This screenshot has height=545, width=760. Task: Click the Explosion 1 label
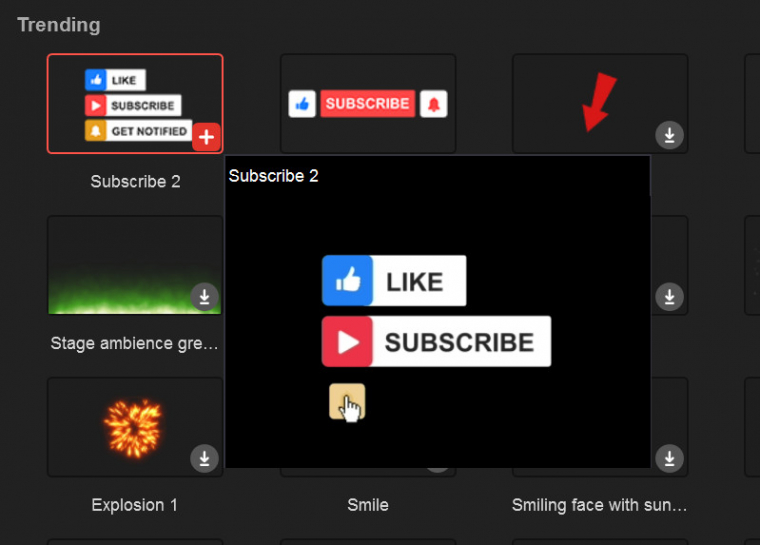pyautogui.click(x=135, y=505)
